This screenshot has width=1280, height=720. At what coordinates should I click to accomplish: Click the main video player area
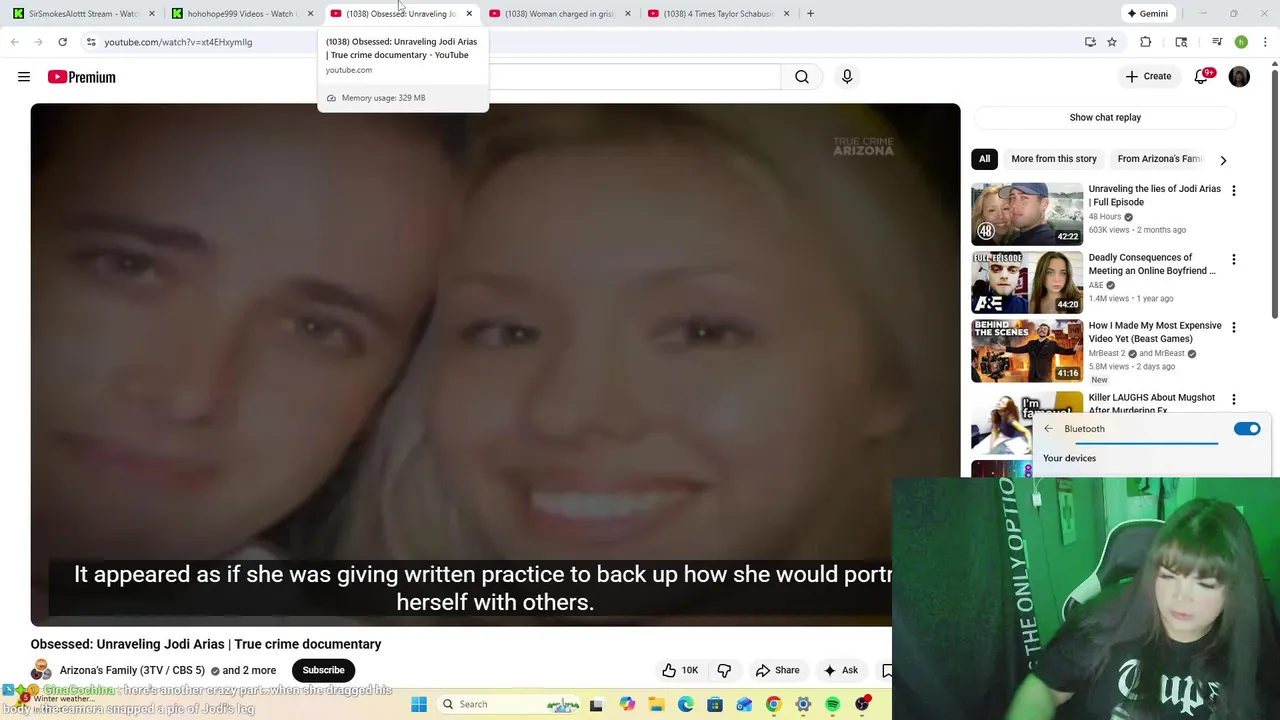coord(495,365)
